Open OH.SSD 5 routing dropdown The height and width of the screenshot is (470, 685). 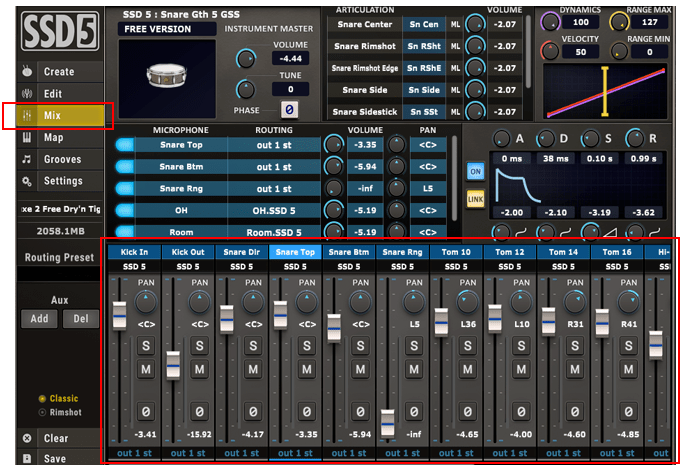pyautogui.click(x=274, y=211)
